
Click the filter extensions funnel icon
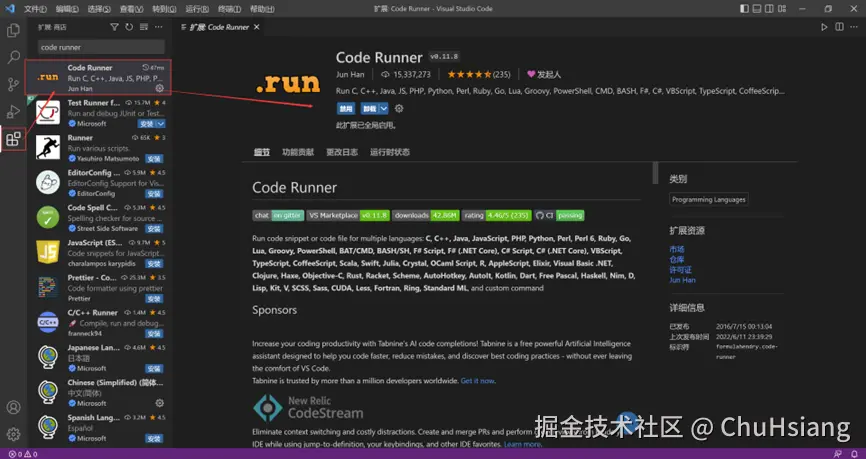114,27
